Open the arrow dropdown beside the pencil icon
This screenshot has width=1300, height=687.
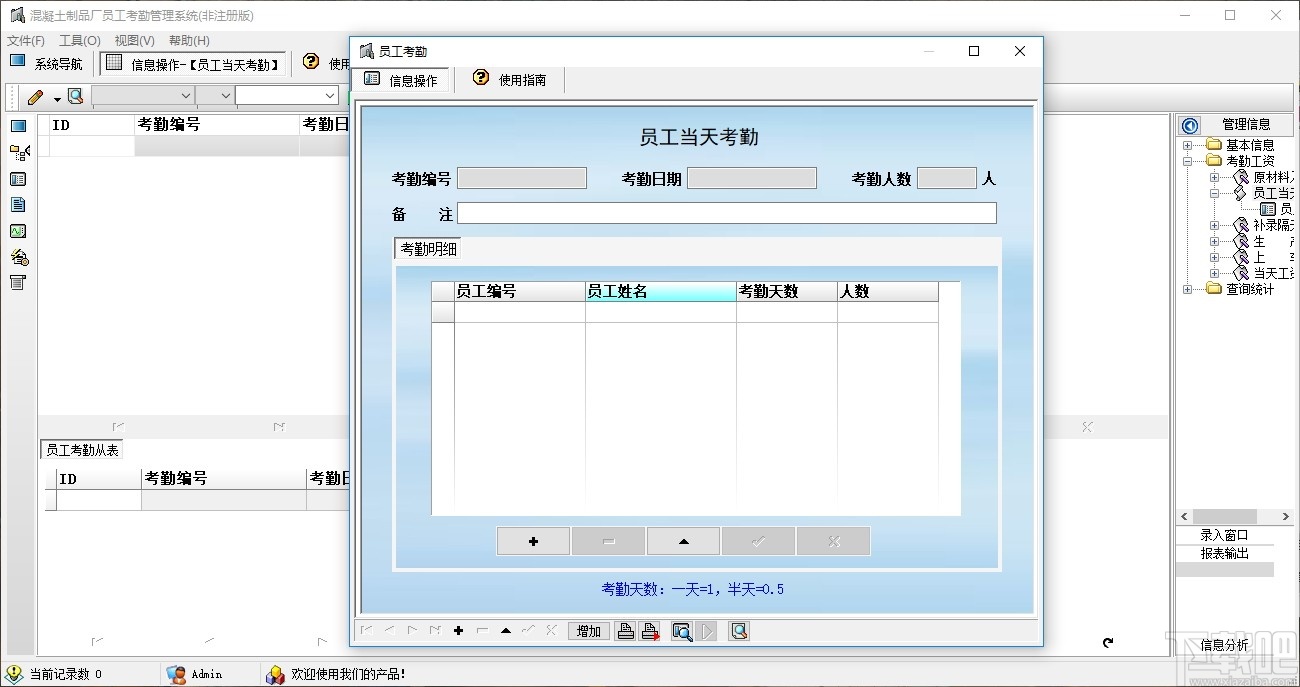pos(57,98)
